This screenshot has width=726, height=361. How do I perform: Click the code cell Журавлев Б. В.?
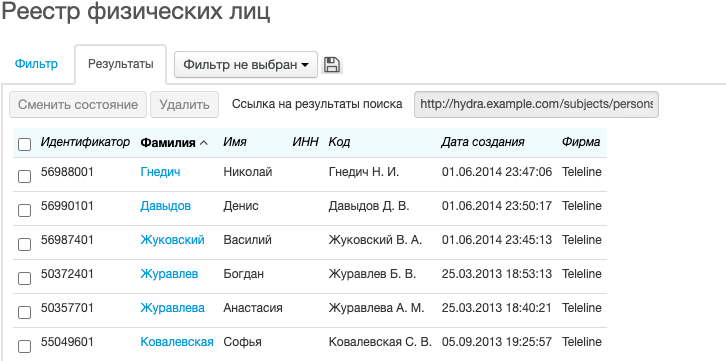click(x=372, y=274)
